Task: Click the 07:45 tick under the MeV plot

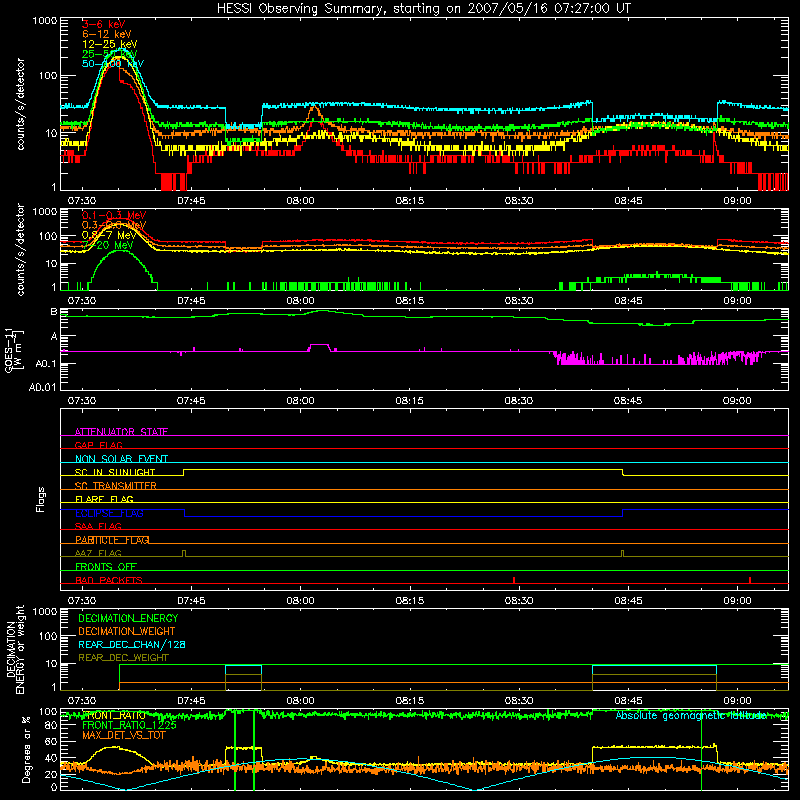Action: point(191,301)
